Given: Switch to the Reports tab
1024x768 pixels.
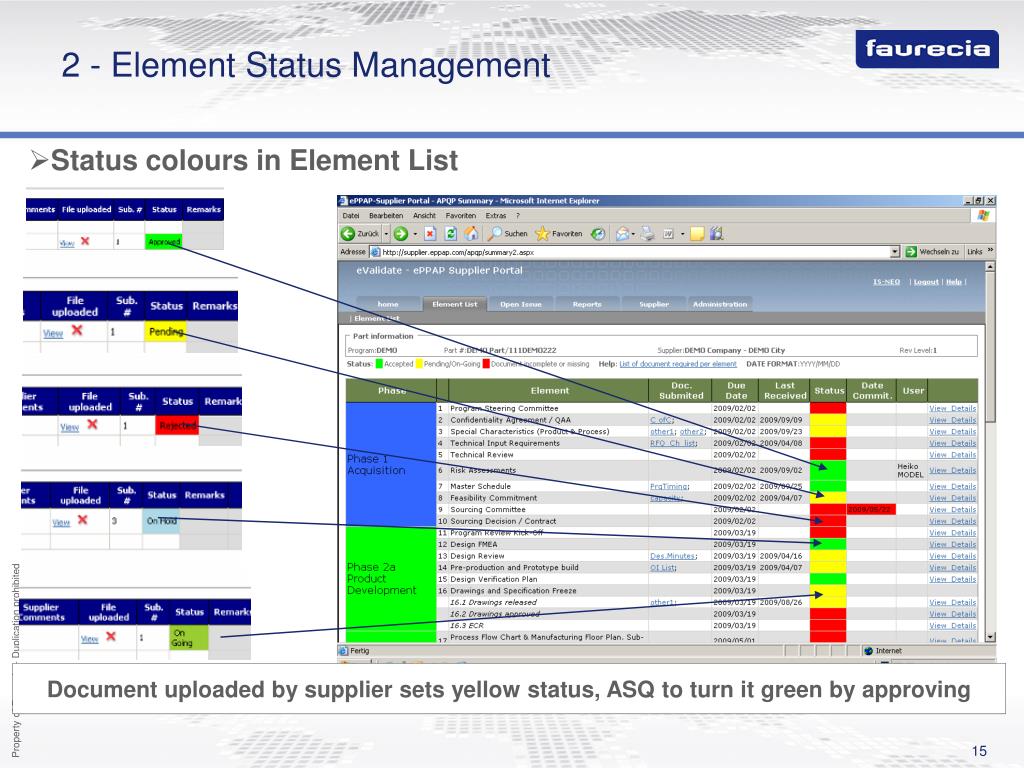Looking at the screenshot, I should coord(587,304).
